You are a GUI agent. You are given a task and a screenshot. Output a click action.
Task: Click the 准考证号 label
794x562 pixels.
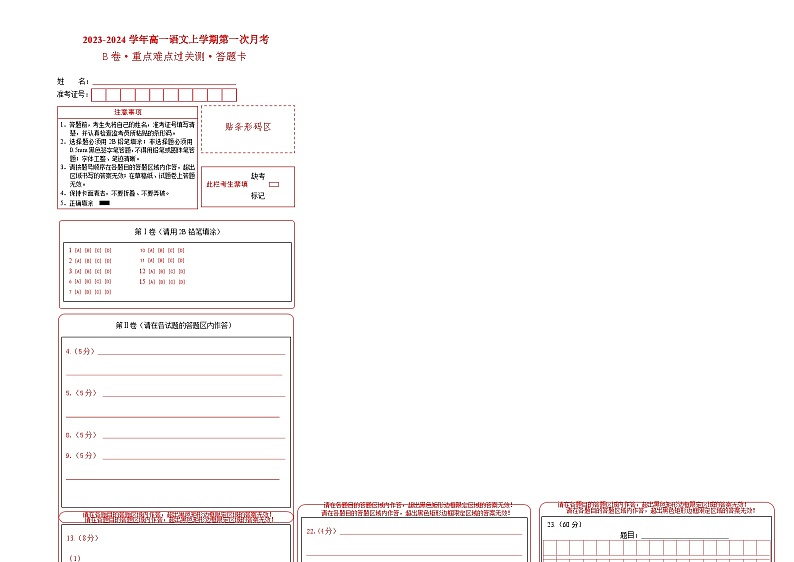72,94
